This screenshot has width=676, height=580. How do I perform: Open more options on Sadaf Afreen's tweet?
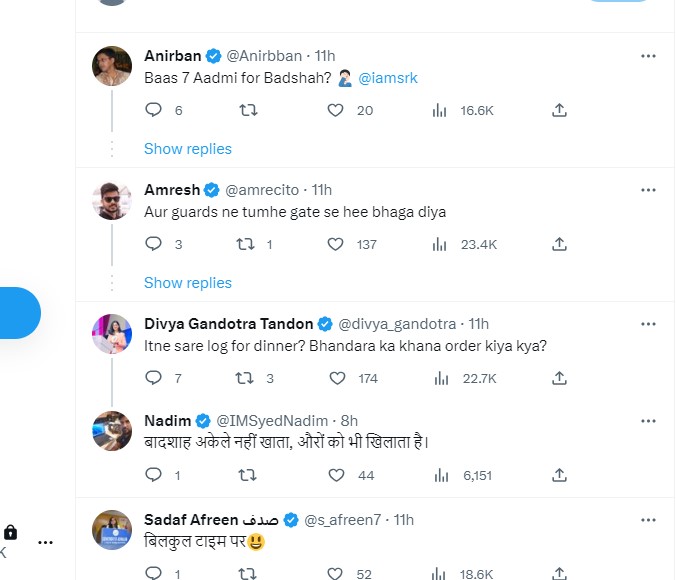pyautogui.click(x=648, y=520)
